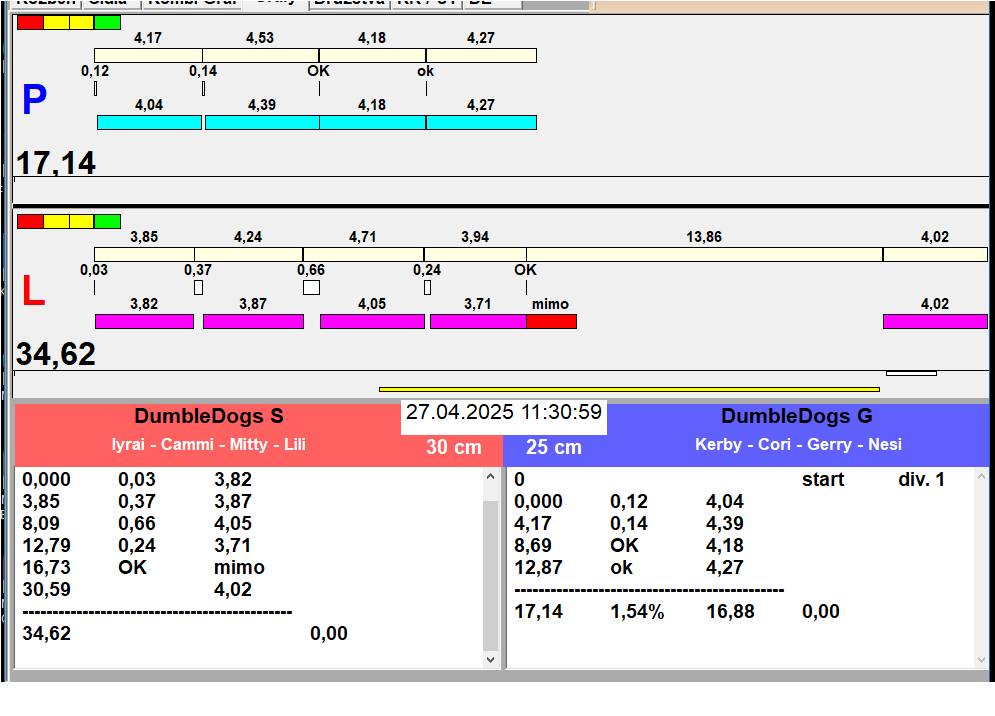Image resolution: width=995 pixels, height=716 pixels.
Task: Select the red 'mimo' fault bar
Action: [551, 321]
